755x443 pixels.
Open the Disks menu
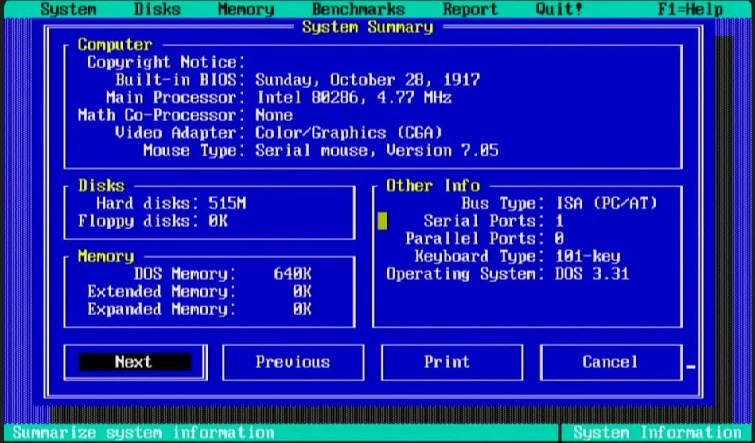[157, 9]
